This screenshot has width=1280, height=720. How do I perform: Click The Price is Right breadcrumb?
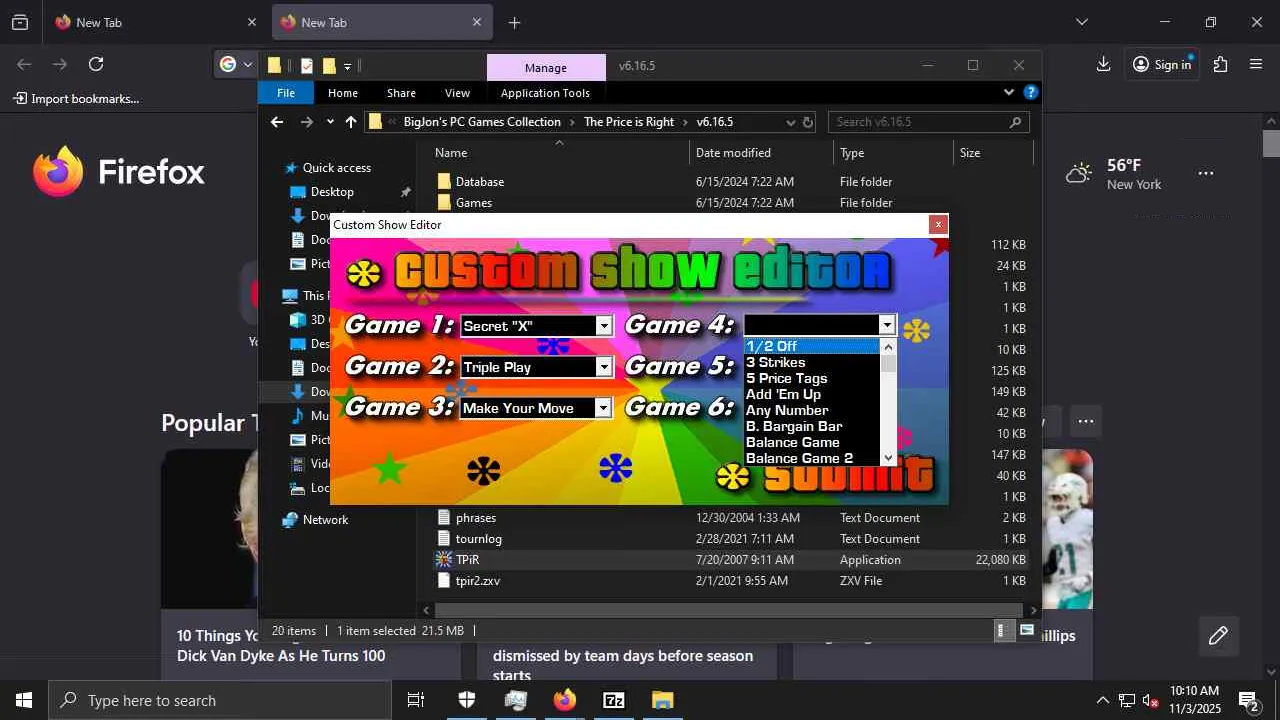click(x=629, y=122)
